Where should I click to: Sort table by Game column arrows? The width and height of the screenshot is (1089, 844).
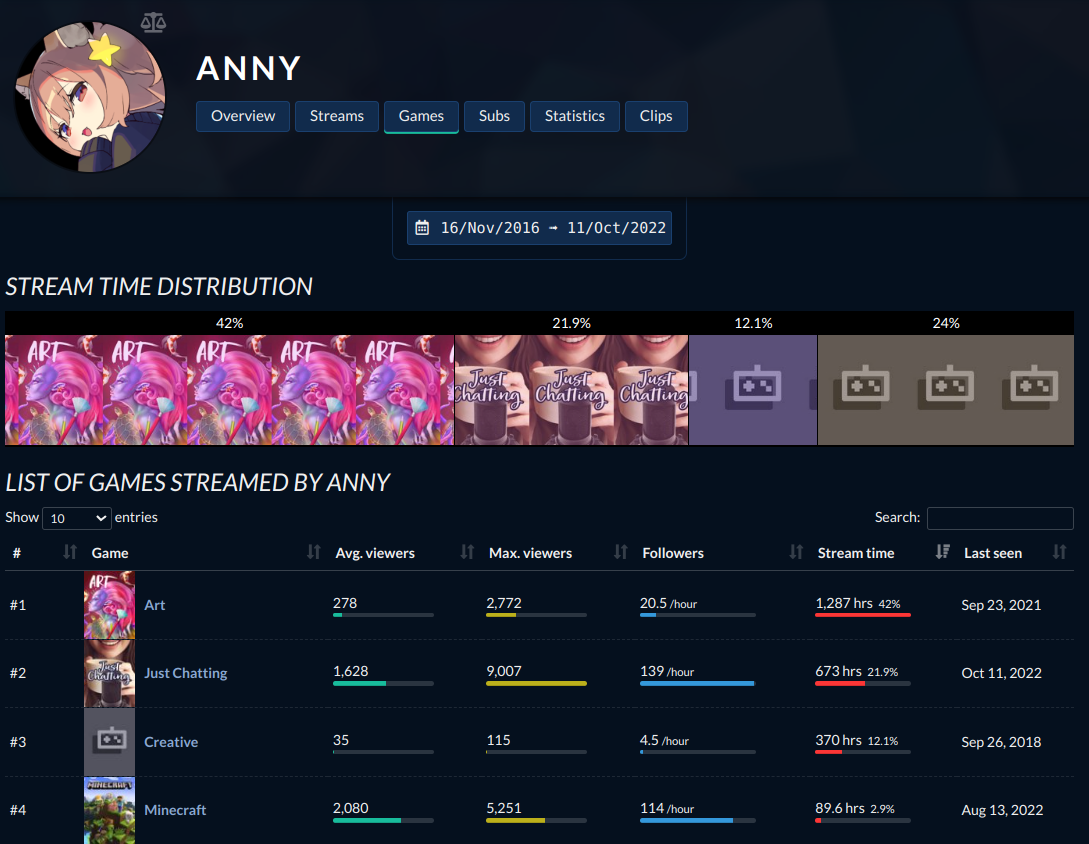(314, 552)
